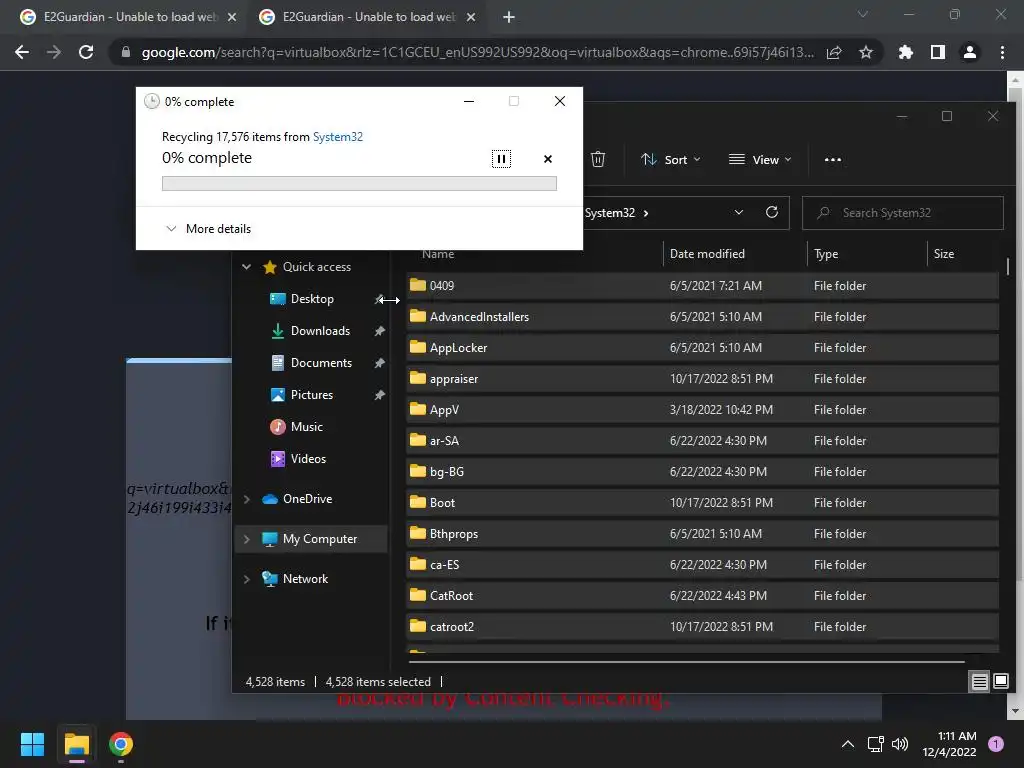Open a new Chrome tab
Viewport: 1024px width, 768px height.
tap(509, 17)
